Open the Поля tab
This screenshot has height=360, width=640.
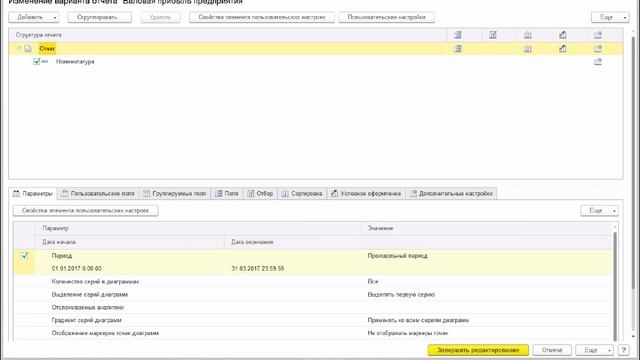tap(227, 193)
